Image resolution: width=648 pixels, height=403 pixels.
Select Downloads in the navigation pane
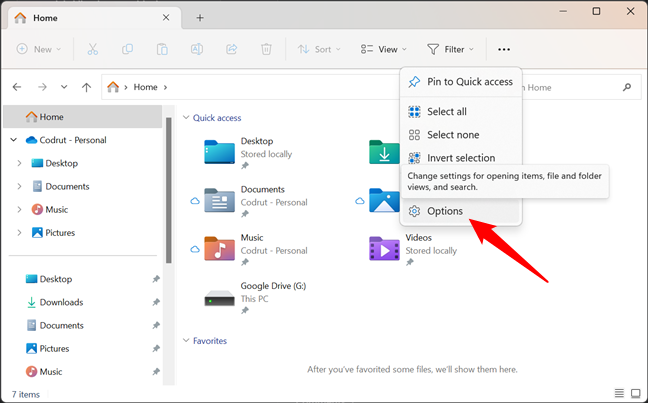coord(61,302)
